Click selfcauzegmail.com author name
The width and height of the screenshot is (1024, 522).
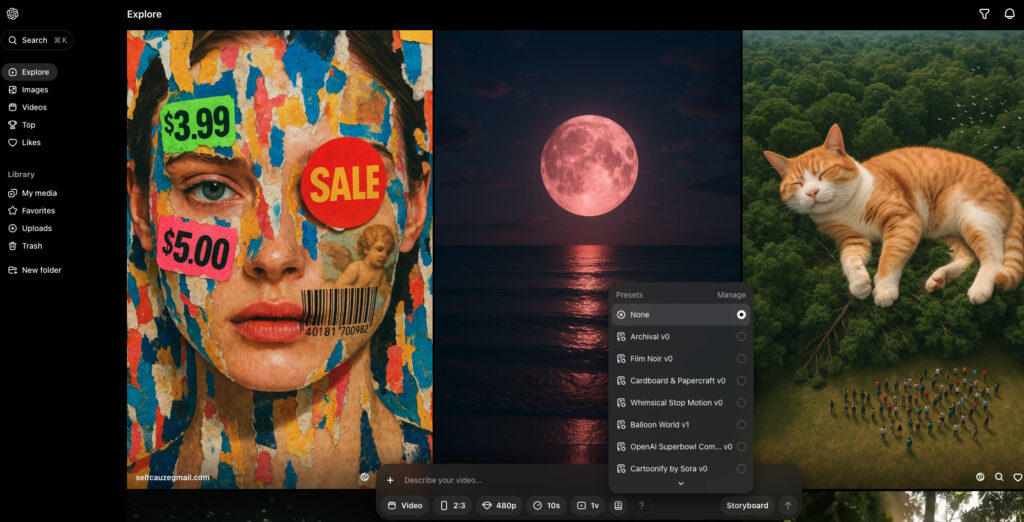point(172,478)
